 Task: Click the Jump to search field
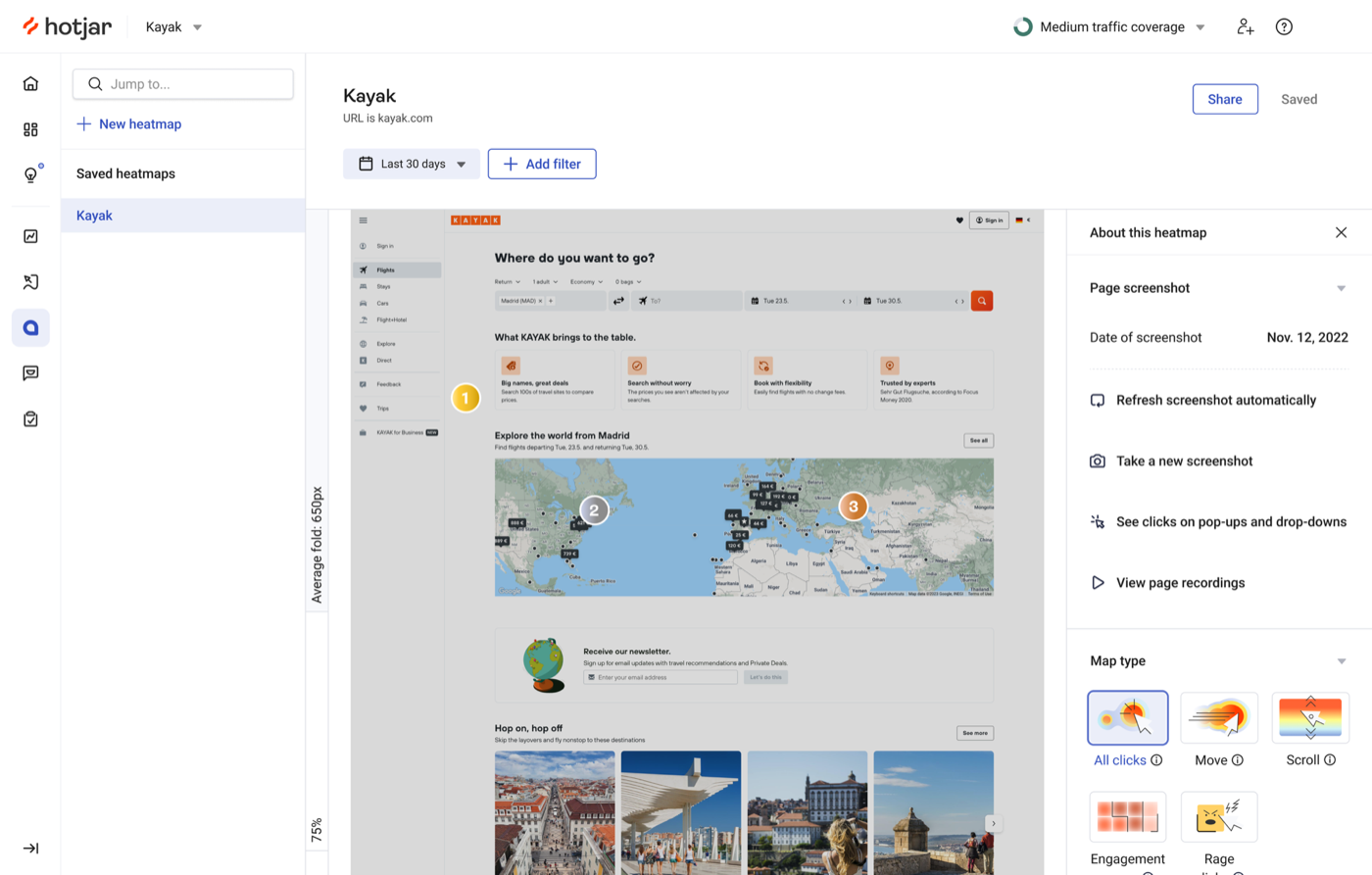[183, 84]
